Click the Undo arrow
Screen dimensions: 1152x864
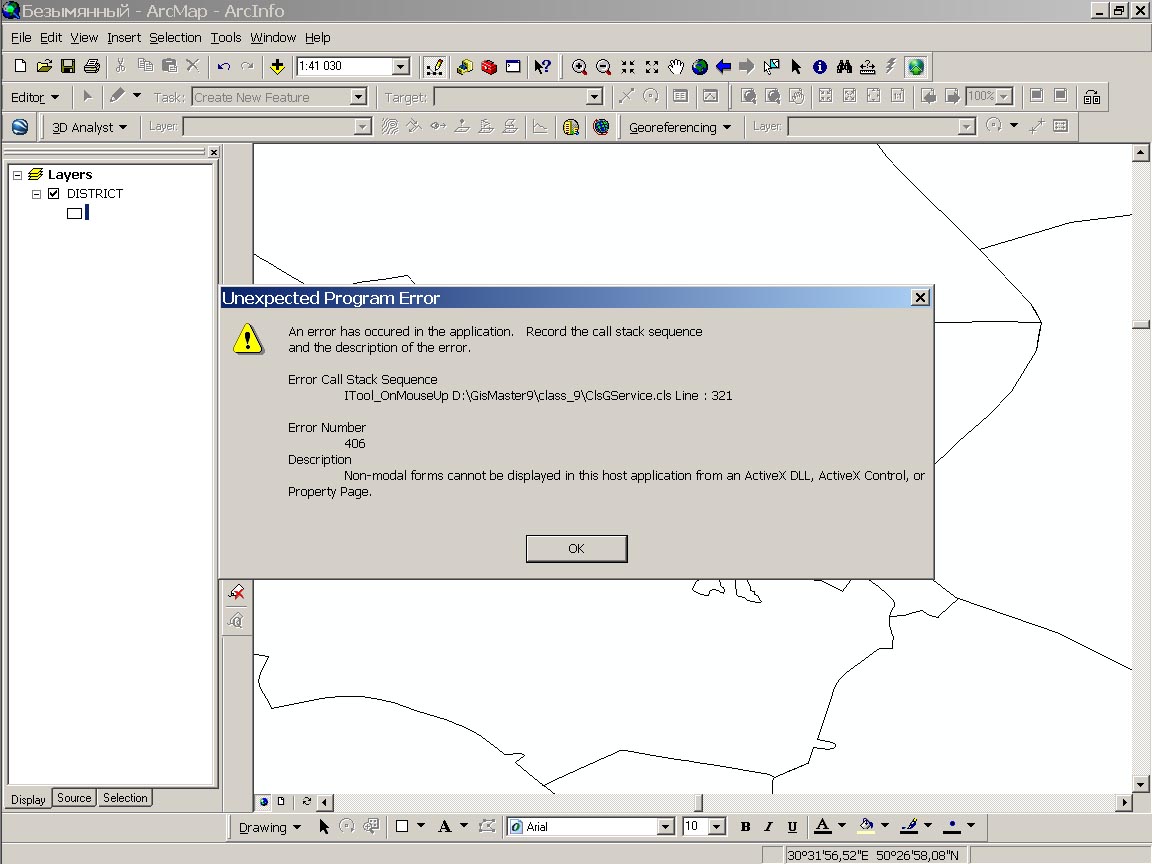coord(223,67)
